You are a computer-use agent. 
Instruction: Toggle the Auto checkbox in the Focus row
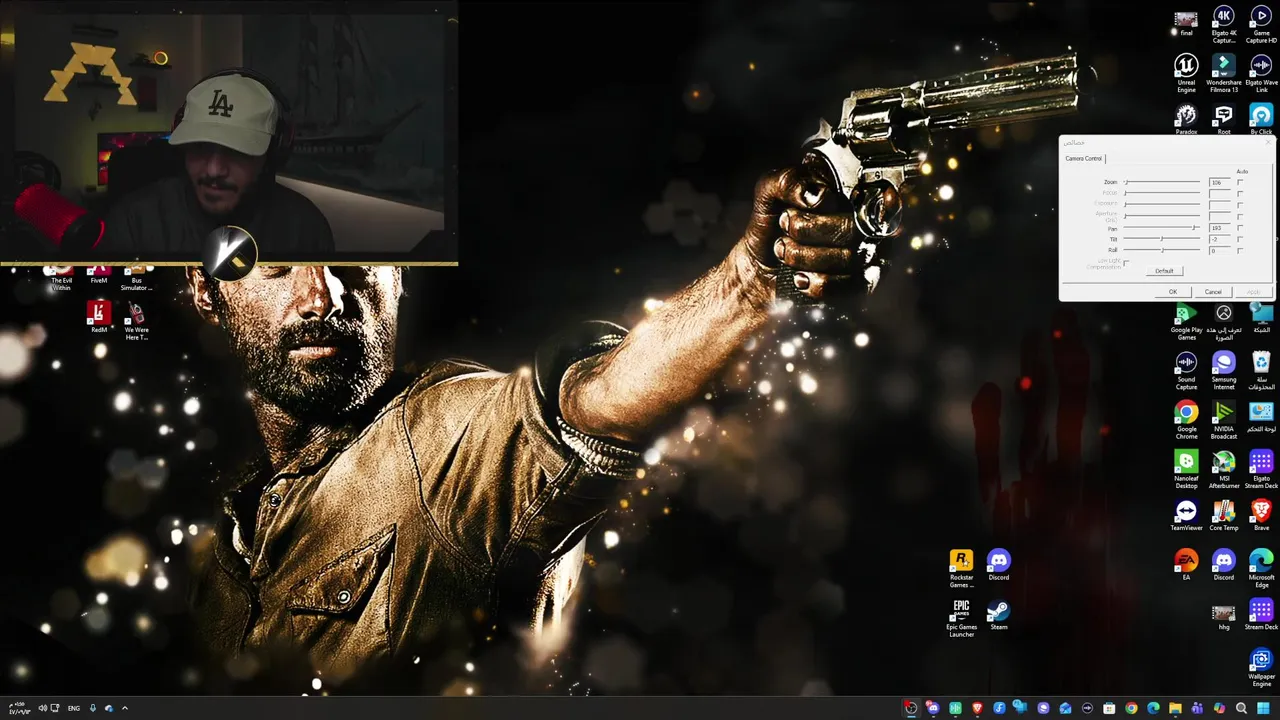click(1240, 193)
